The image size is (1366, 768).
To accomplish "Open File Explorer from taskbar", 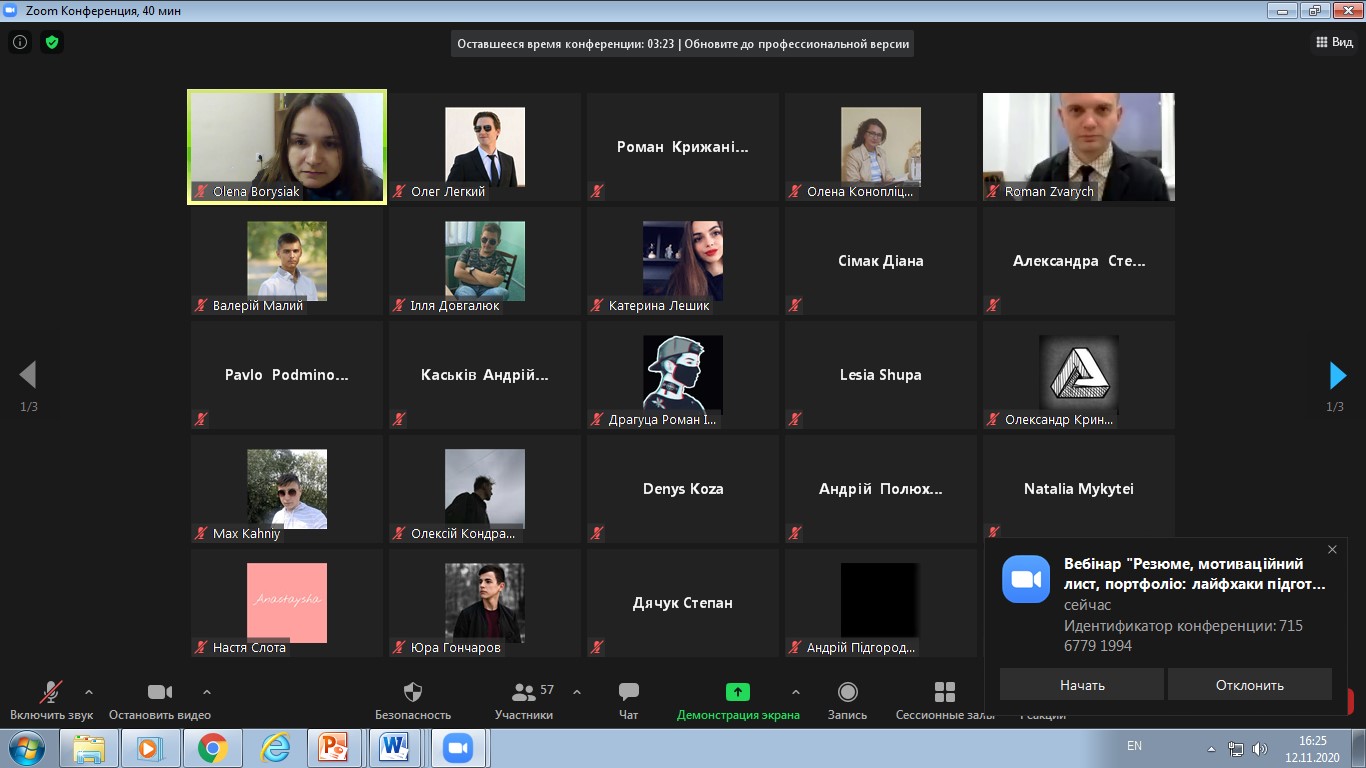I will coord(89,748).
